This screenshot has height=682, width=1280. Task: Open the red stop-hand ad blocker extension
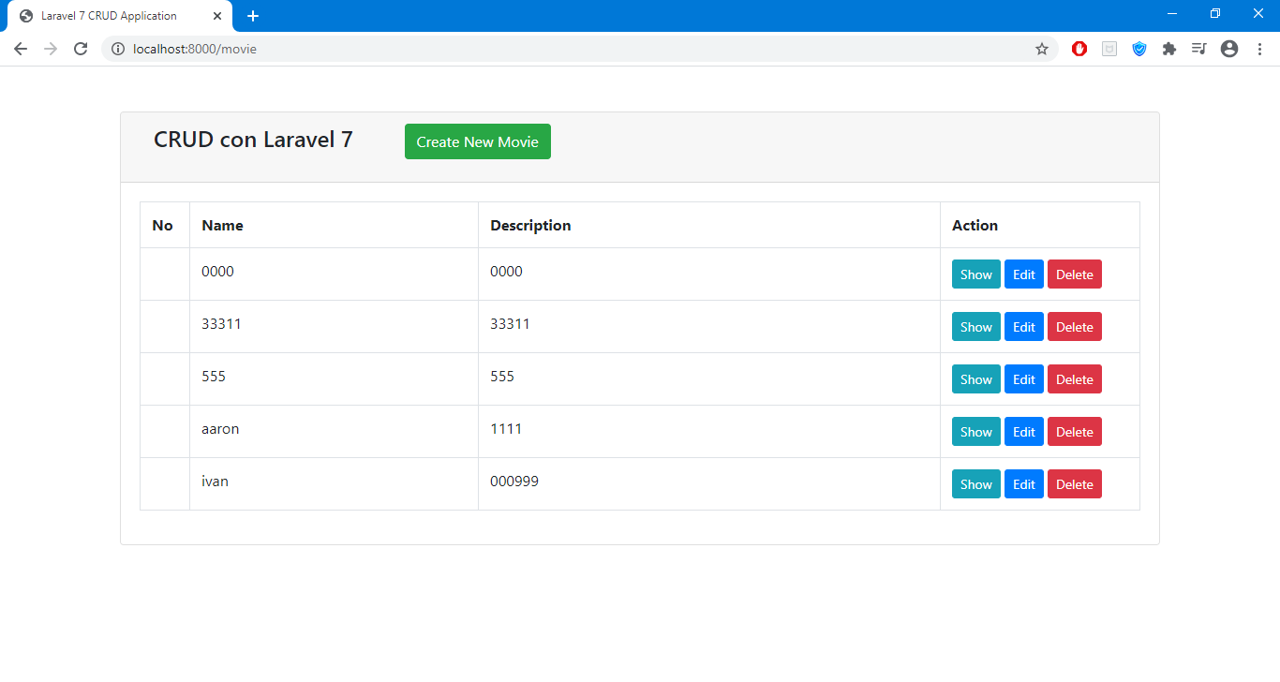pyautogui.click(x=1079, y=49)
